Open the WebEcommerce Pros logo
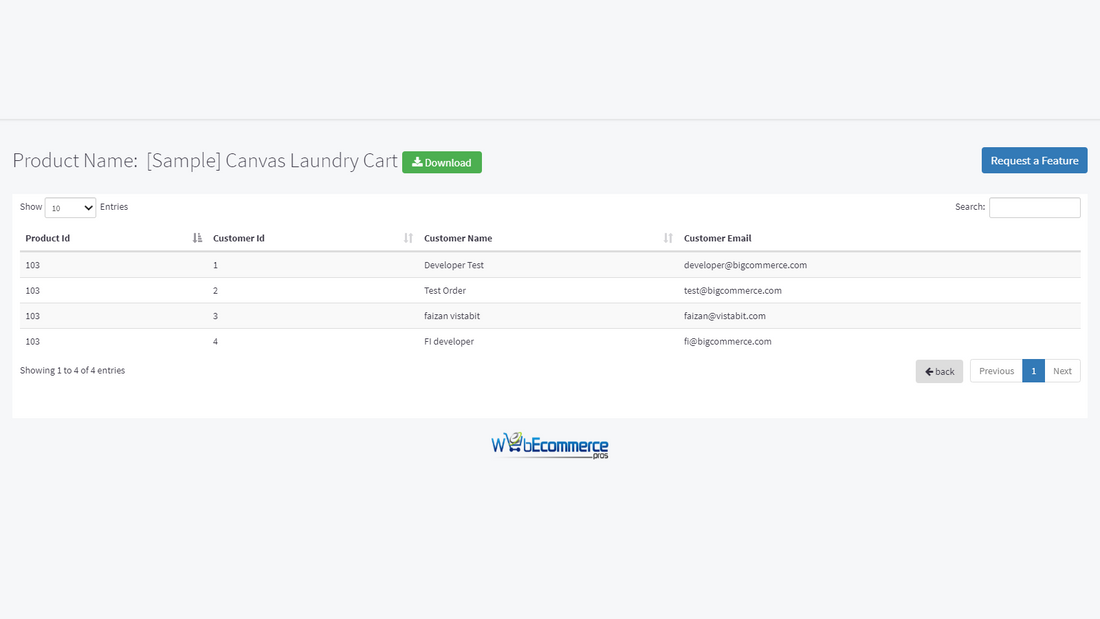This screenshot has width=1100, height=619. pos(549,446)
